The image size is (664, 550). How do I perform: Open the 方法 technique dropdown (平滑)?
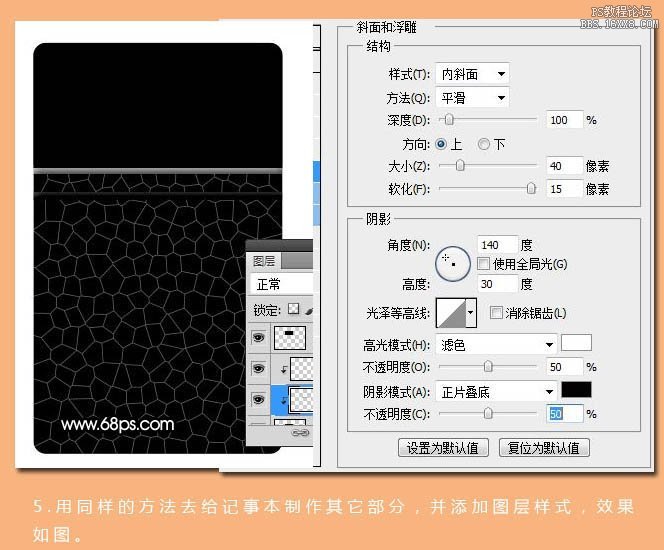(472, 98)
